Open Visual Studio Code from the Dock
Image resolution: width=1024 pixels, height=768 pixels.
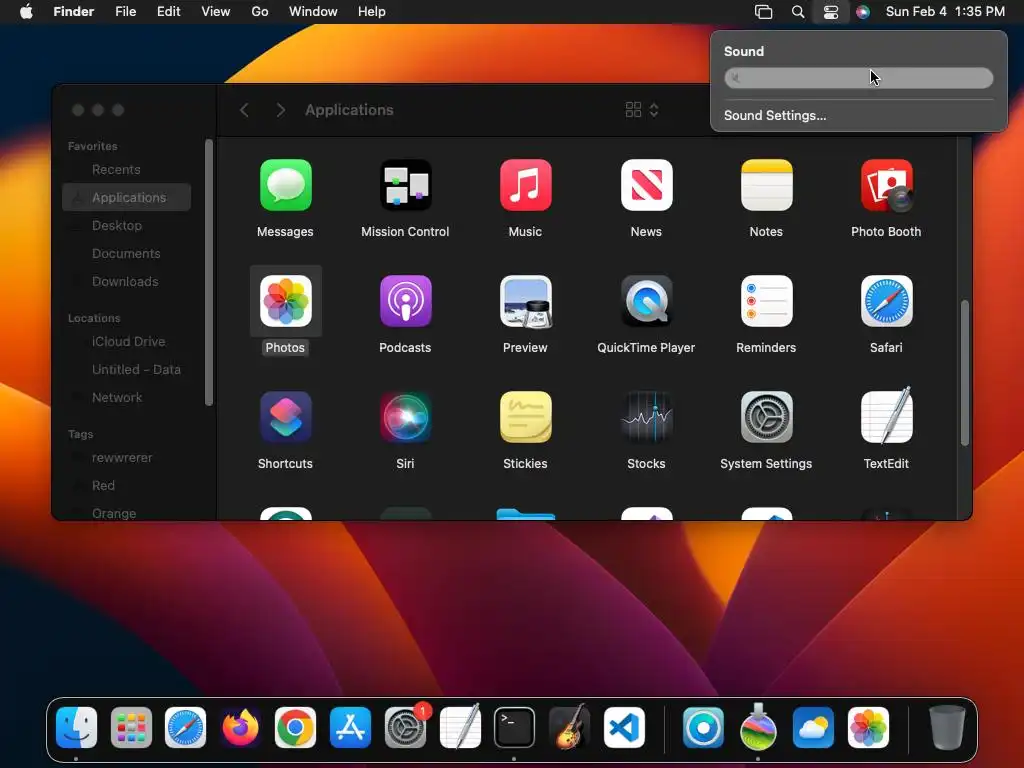(624, 727)
